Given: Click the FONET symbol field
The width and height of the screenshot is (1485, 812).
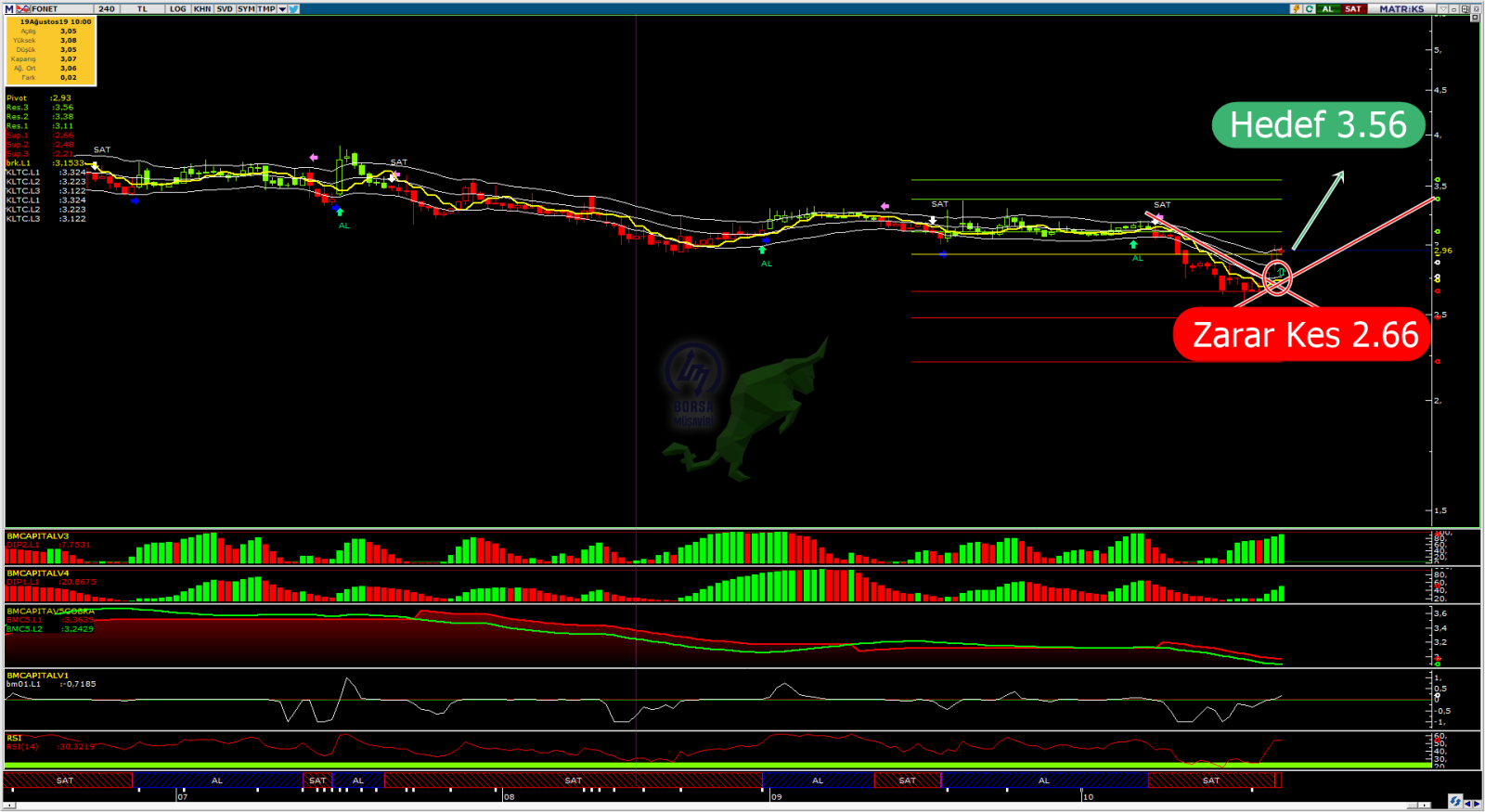Looking at the screenshot, I should click(x=46, y=9).
